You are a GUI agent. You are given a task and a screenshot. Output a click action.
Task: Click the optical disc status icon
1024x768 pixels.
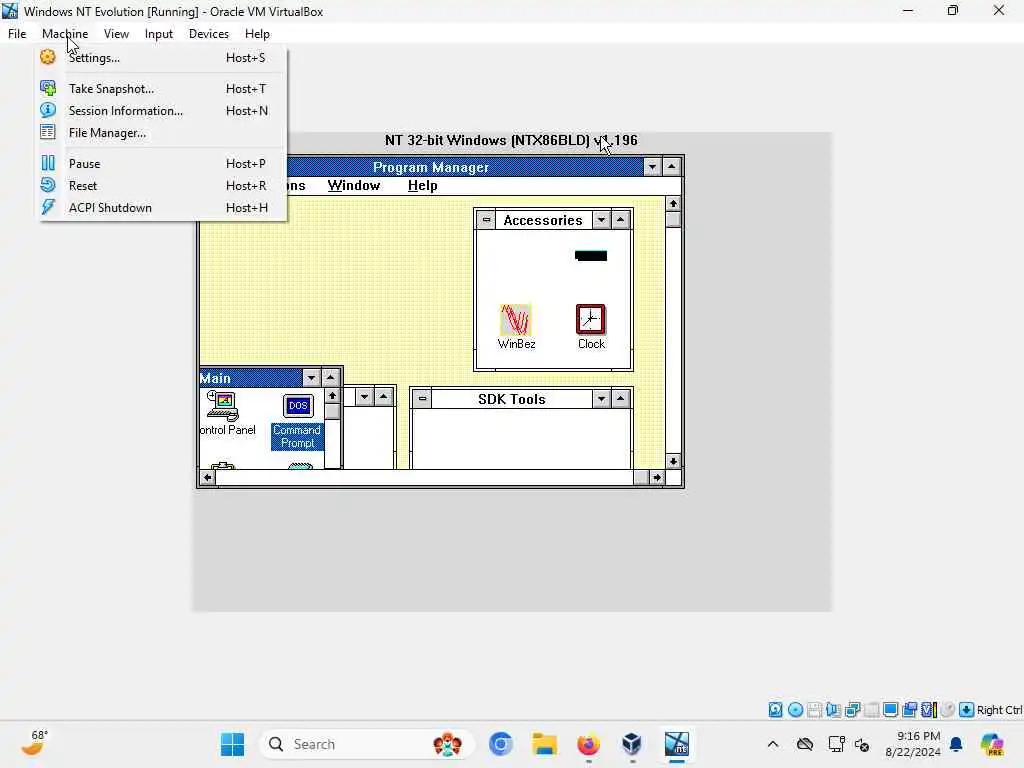795,710
